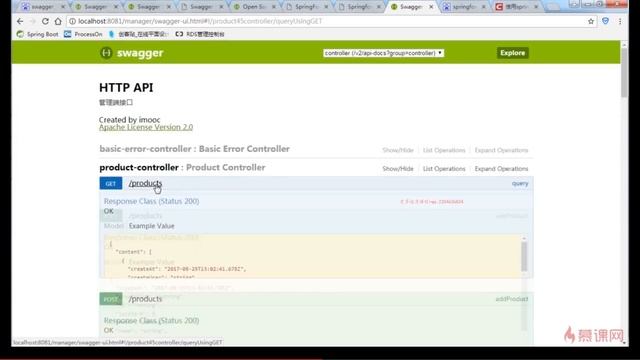640x360 pixels.
Task: Open the Spring Boot bookmark
Action: point(38,34)
